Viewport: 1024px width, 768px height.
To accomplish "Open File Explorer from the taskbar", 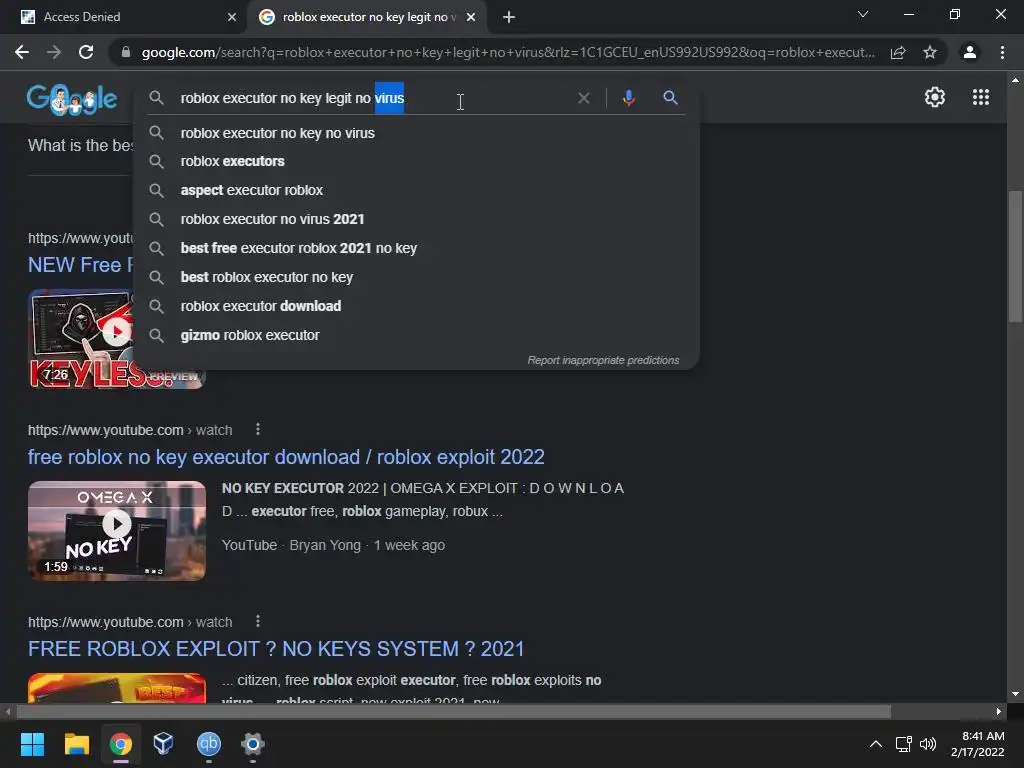I will pos(76,744).
